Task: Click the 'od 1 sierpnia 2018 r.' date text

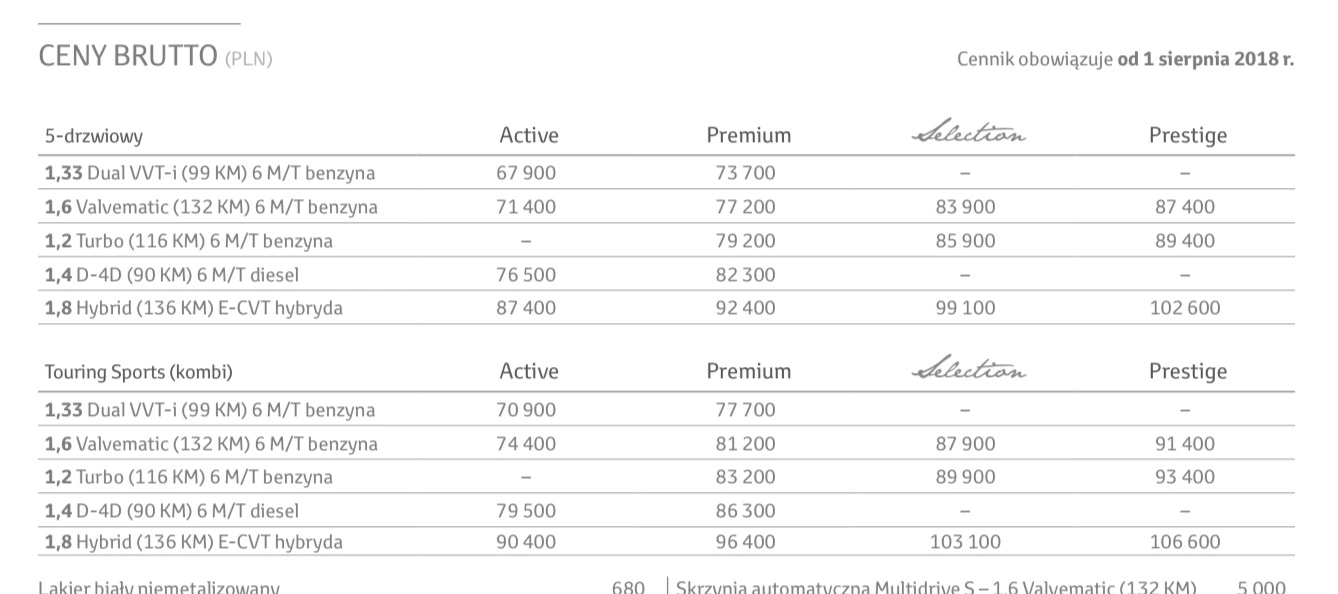Action: pyautogui.click(x=1206, y=59)
